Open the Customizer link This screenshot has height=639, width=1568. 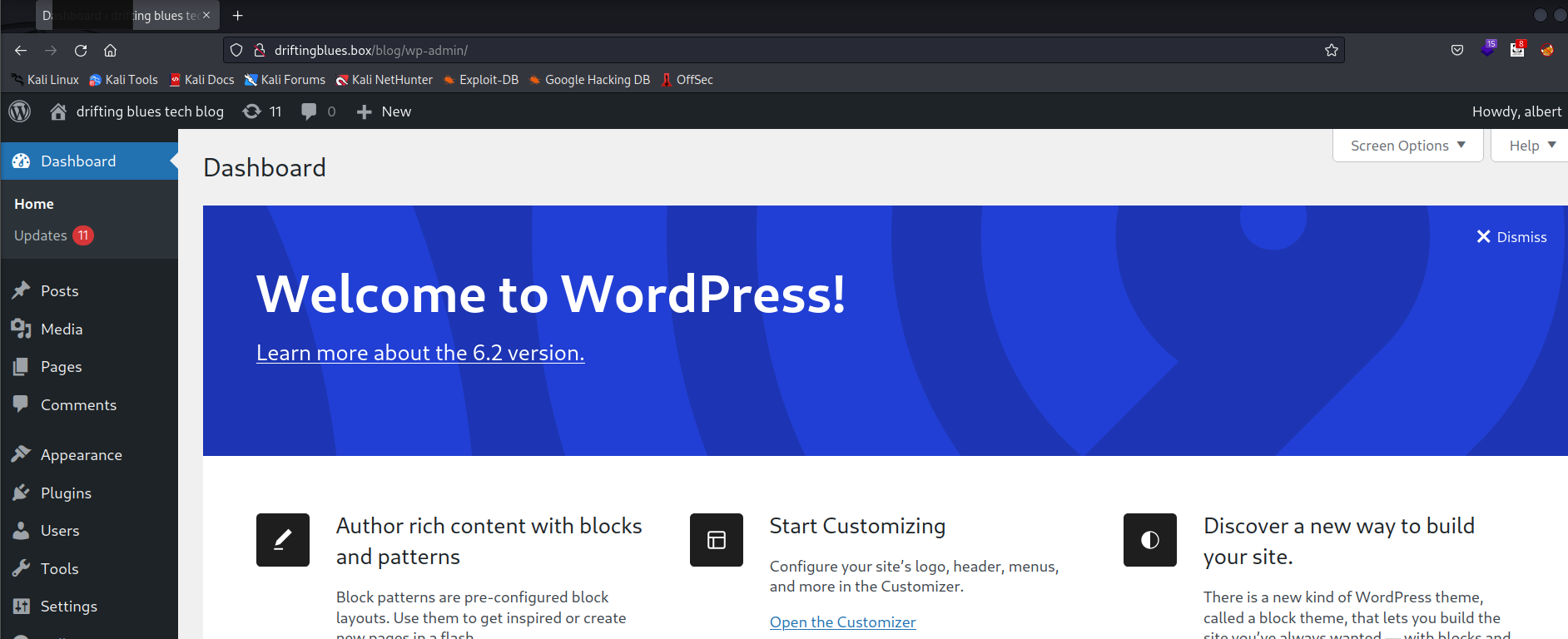tap(842, 622)
